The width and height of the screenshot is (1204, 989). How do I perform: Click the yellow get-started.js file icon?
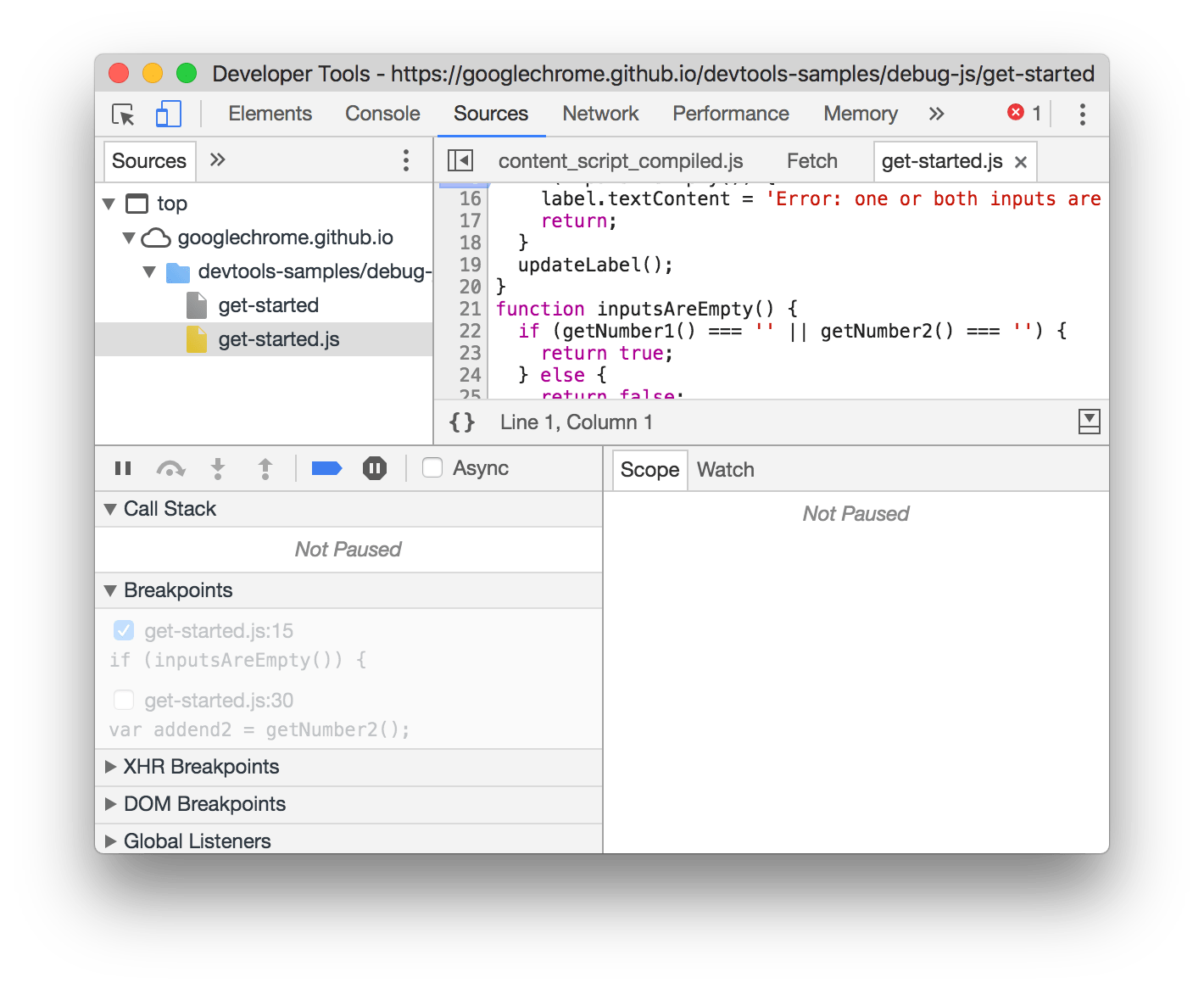click(x=197, y=339)
